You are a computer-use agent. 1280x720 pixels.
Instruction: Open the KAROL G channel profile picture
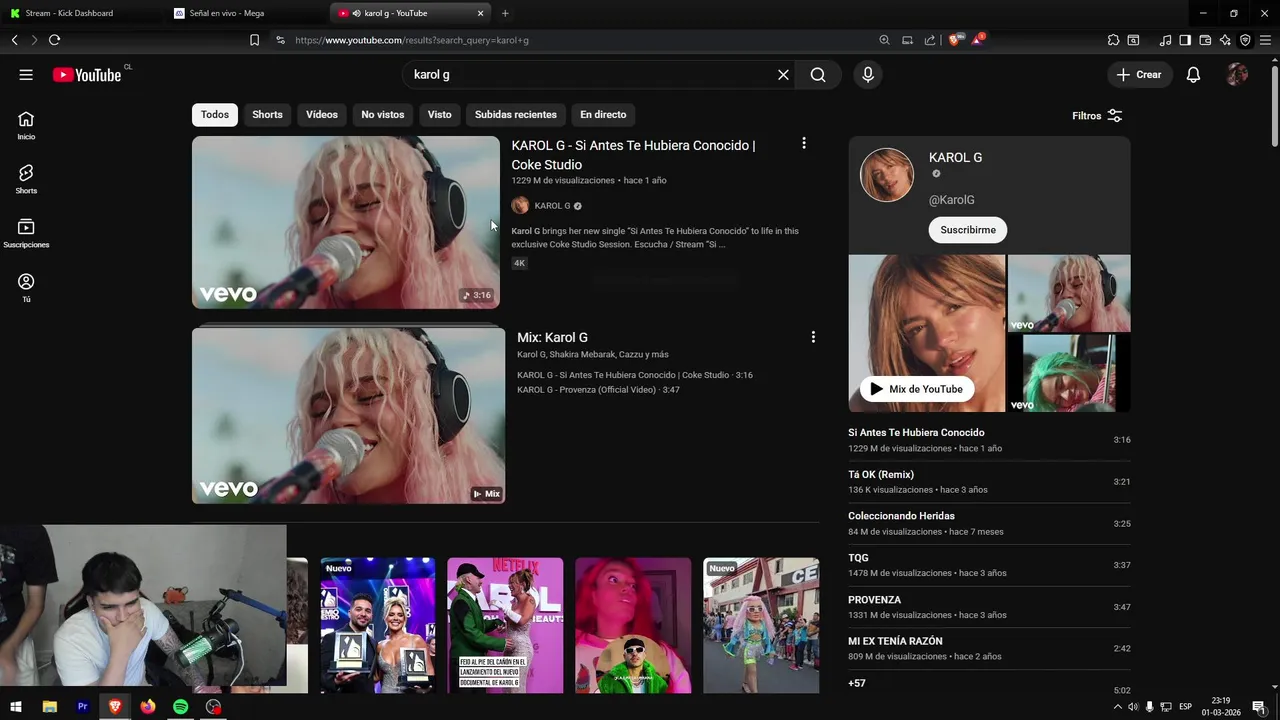[887, 174]
